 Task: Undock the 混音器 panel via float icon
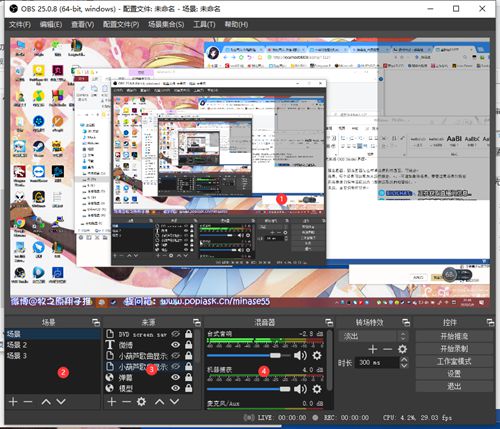(x=329, y=322)
